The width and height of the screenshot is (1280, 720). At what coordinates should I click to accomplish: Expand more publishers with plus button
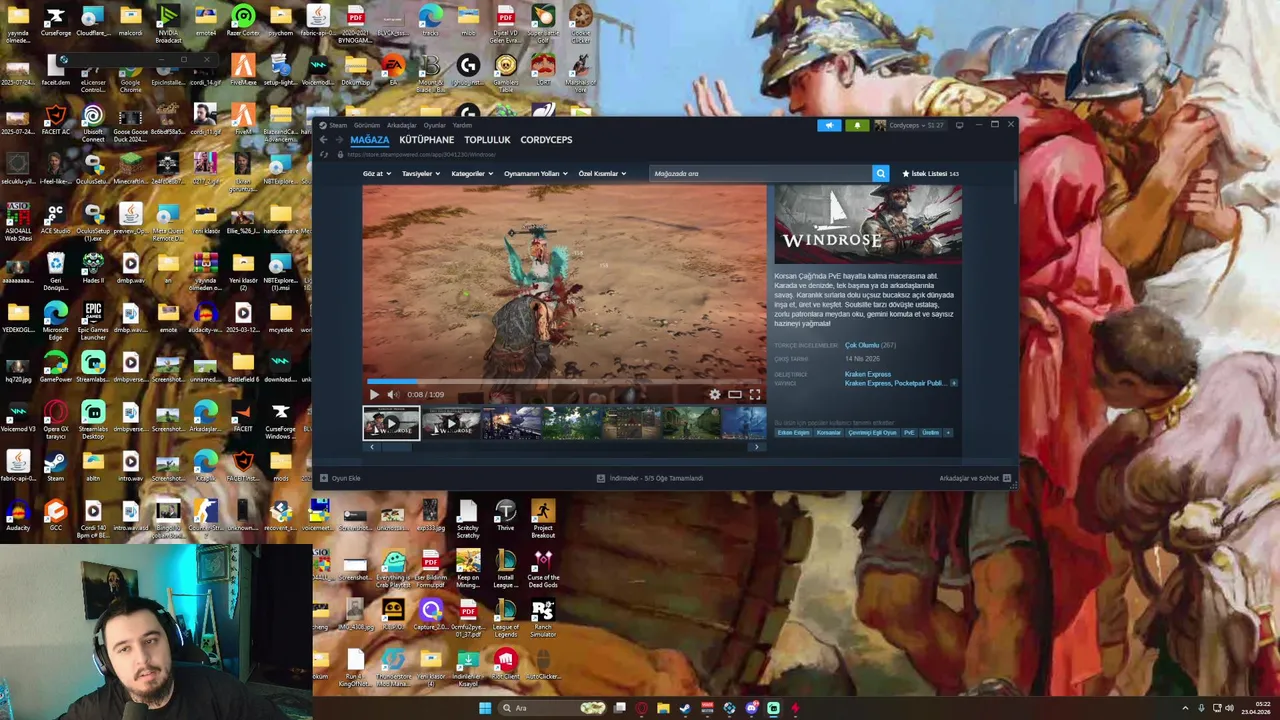pyautogui.click(x=953, y=383)
